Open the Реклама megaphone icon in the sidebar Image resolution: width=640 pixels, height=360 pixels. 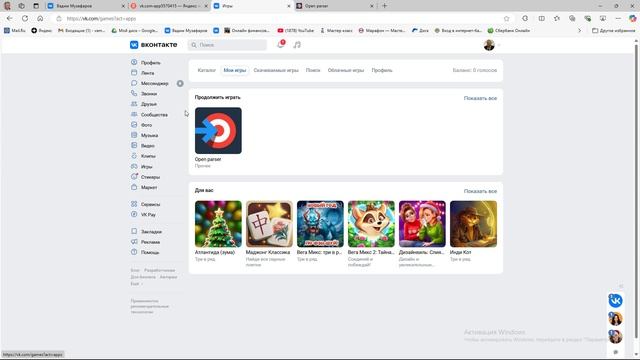pyautogui.click(x=134, y=242)
